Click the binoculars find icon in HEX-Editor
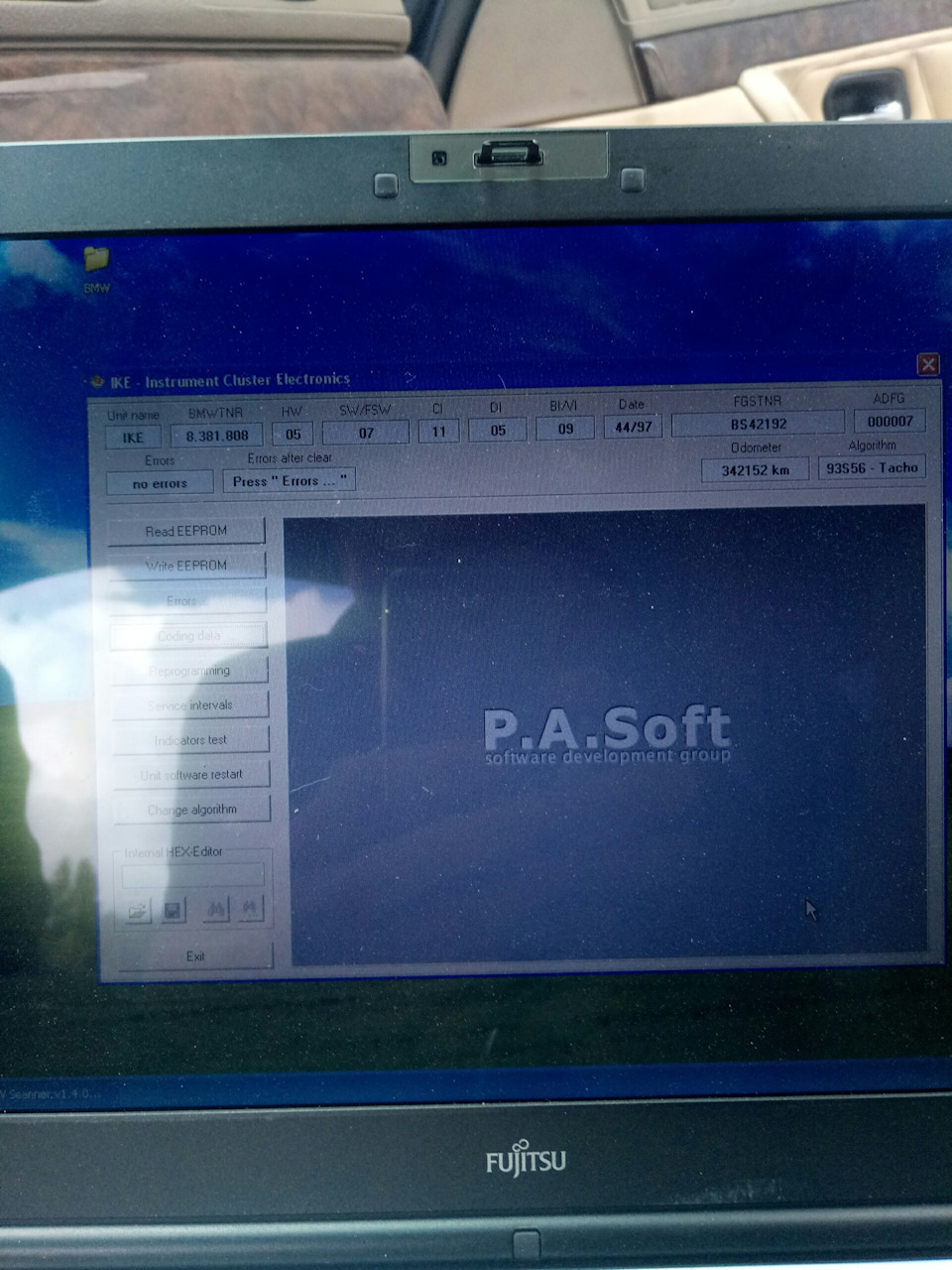This screenshot has width=952, height=1270. pos(217,909)
